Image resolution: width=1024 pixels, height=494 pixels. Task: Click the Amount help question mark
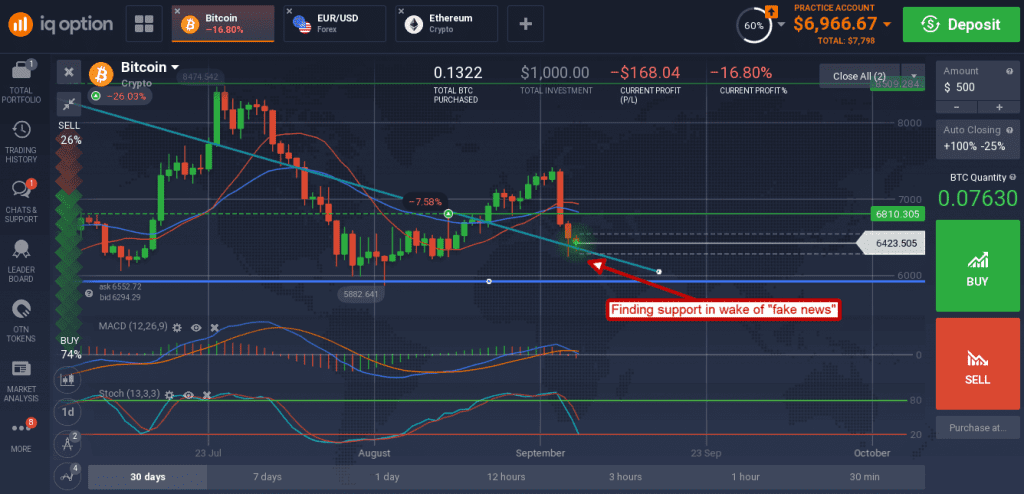click(1010, 71)
